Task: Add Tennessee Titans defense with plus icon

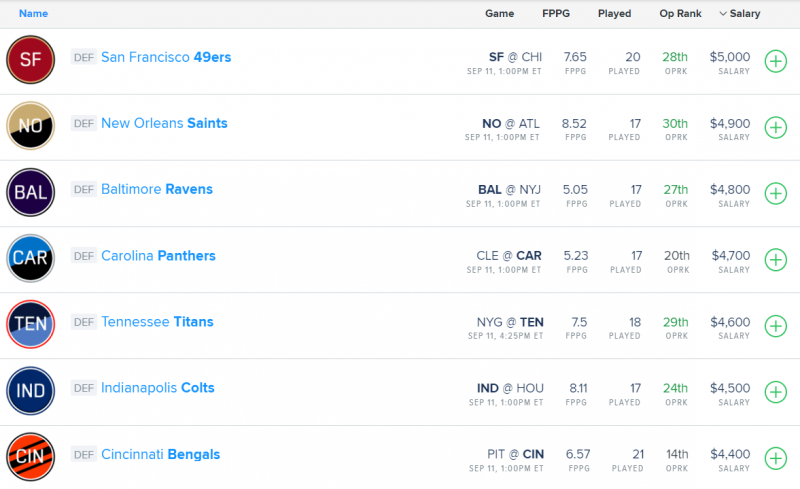Action: click(x=776, y=326)
